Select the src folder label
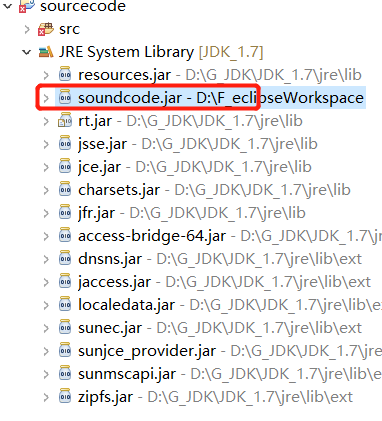Image resolution: width=382 pixels, height=421 pixels. point(69,29)
